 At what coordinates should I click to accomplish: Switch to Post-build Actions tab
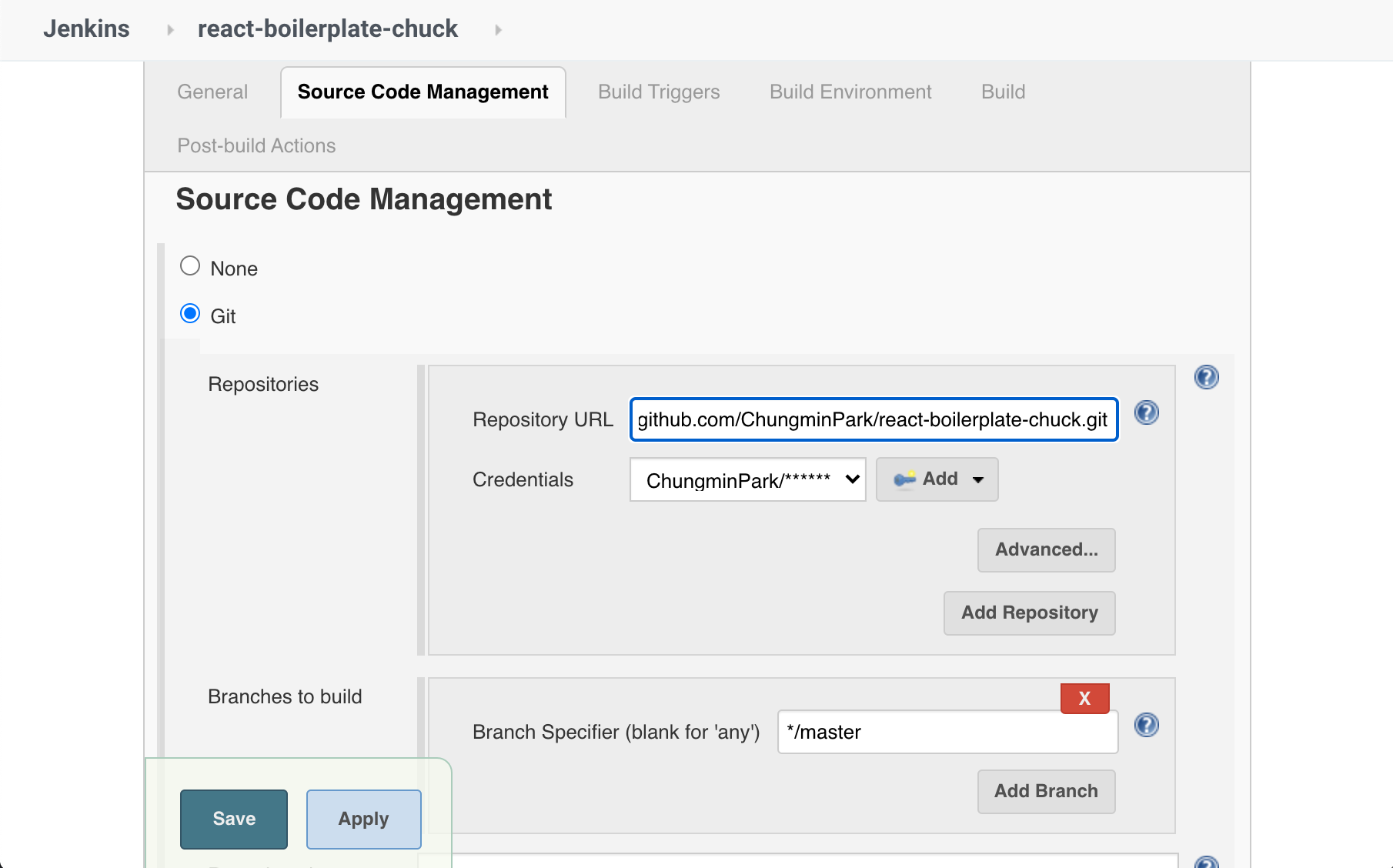pyautogui.click(x=256, y=145)
